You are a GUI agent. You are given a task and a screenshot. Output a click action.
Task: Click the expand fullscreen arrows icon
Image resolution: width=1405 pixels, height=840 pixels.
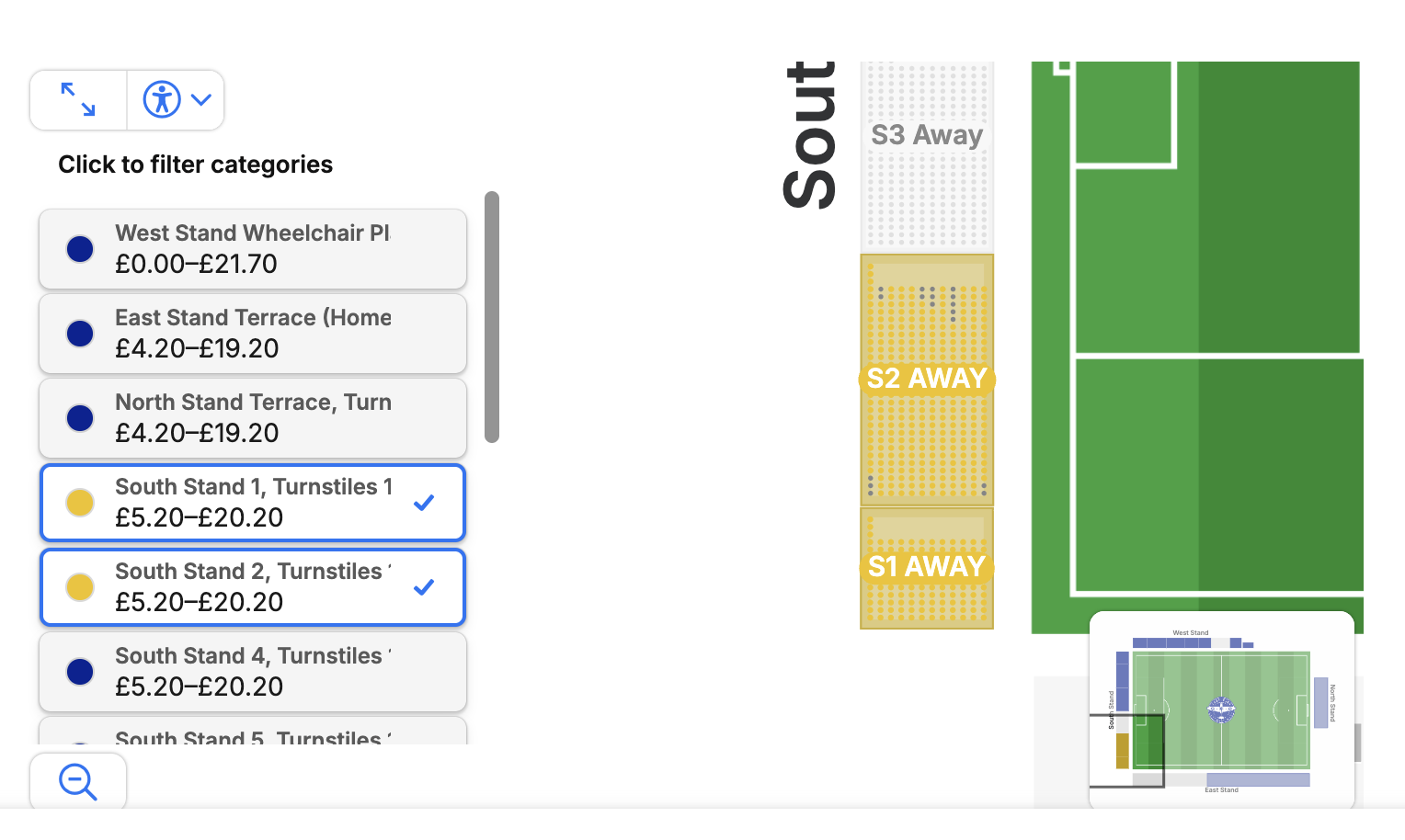pyautogui.click(x=78, y=99)
